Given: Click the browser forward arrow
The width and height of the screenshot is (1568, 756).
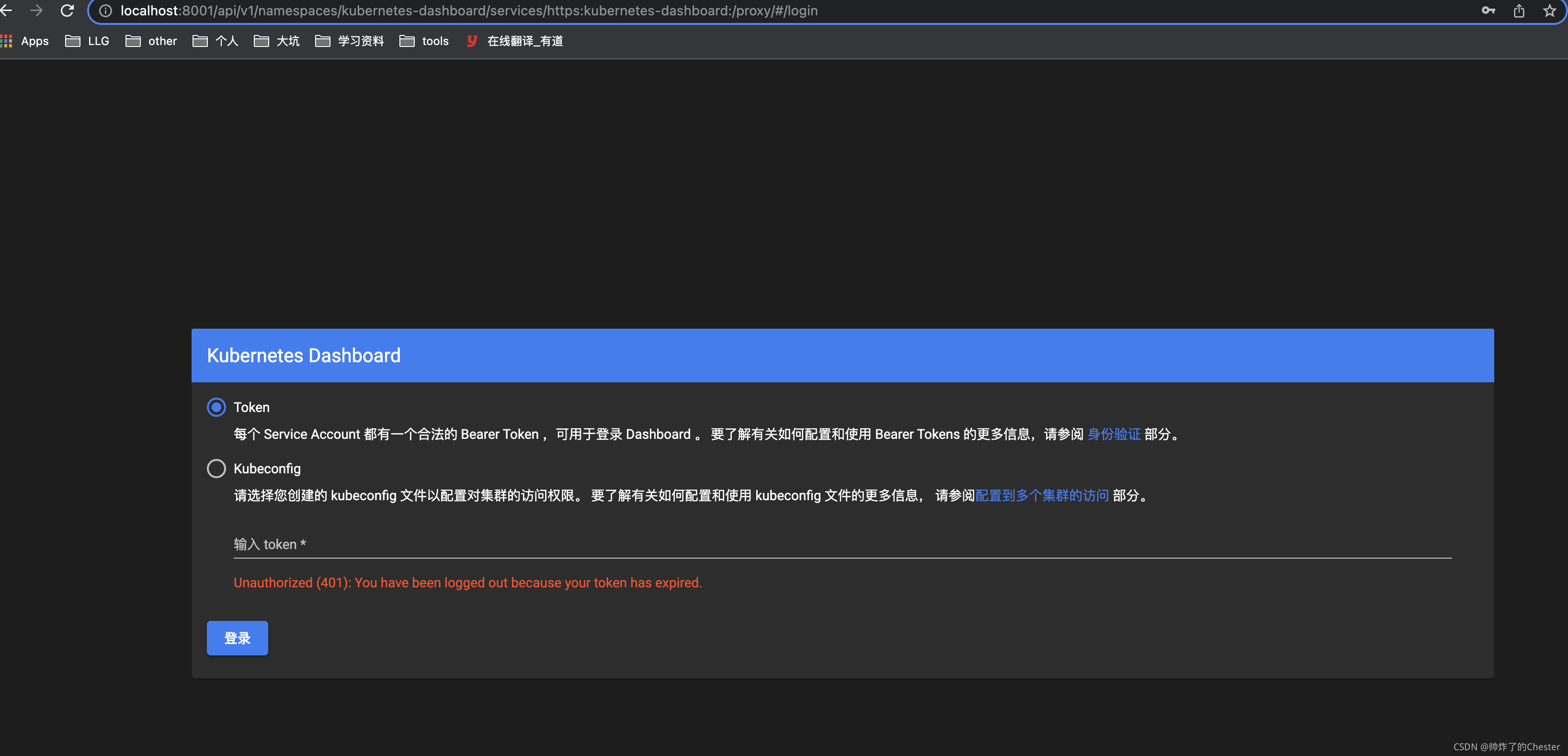Looking at the screenshot, I should coord(36,11).
